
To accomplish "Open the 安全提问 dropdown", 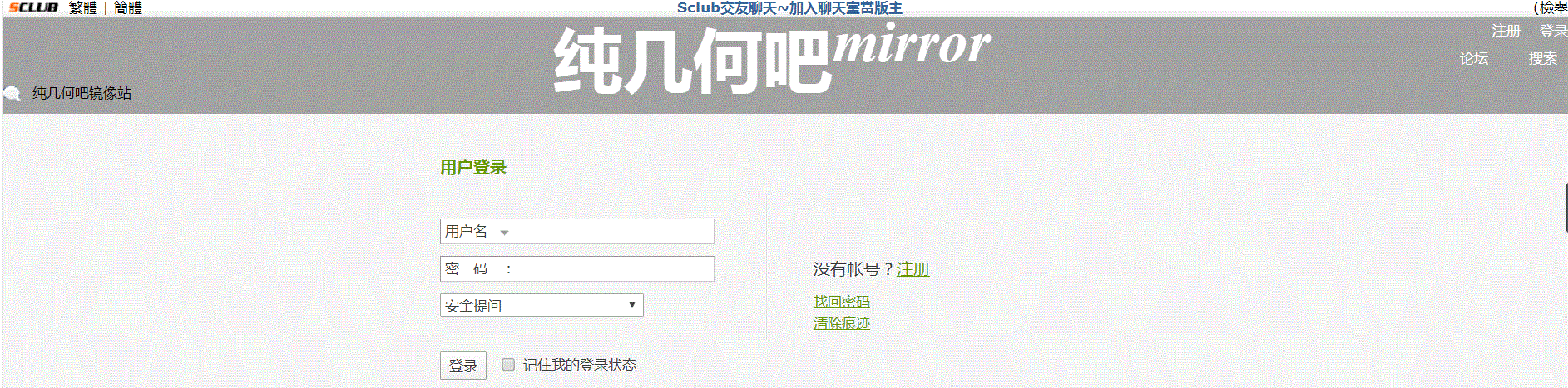I will (x=542, y=305).
